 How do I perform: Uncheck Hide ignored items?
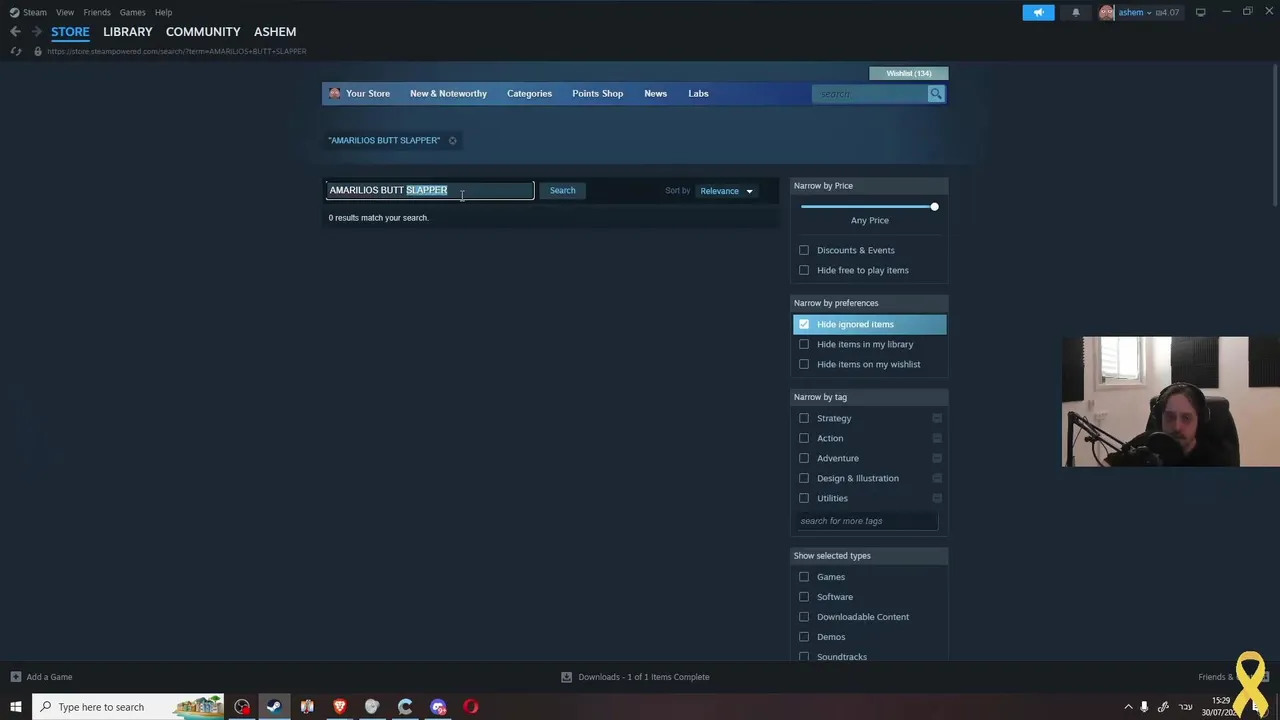pyautogui.click(x=804, y=324)
